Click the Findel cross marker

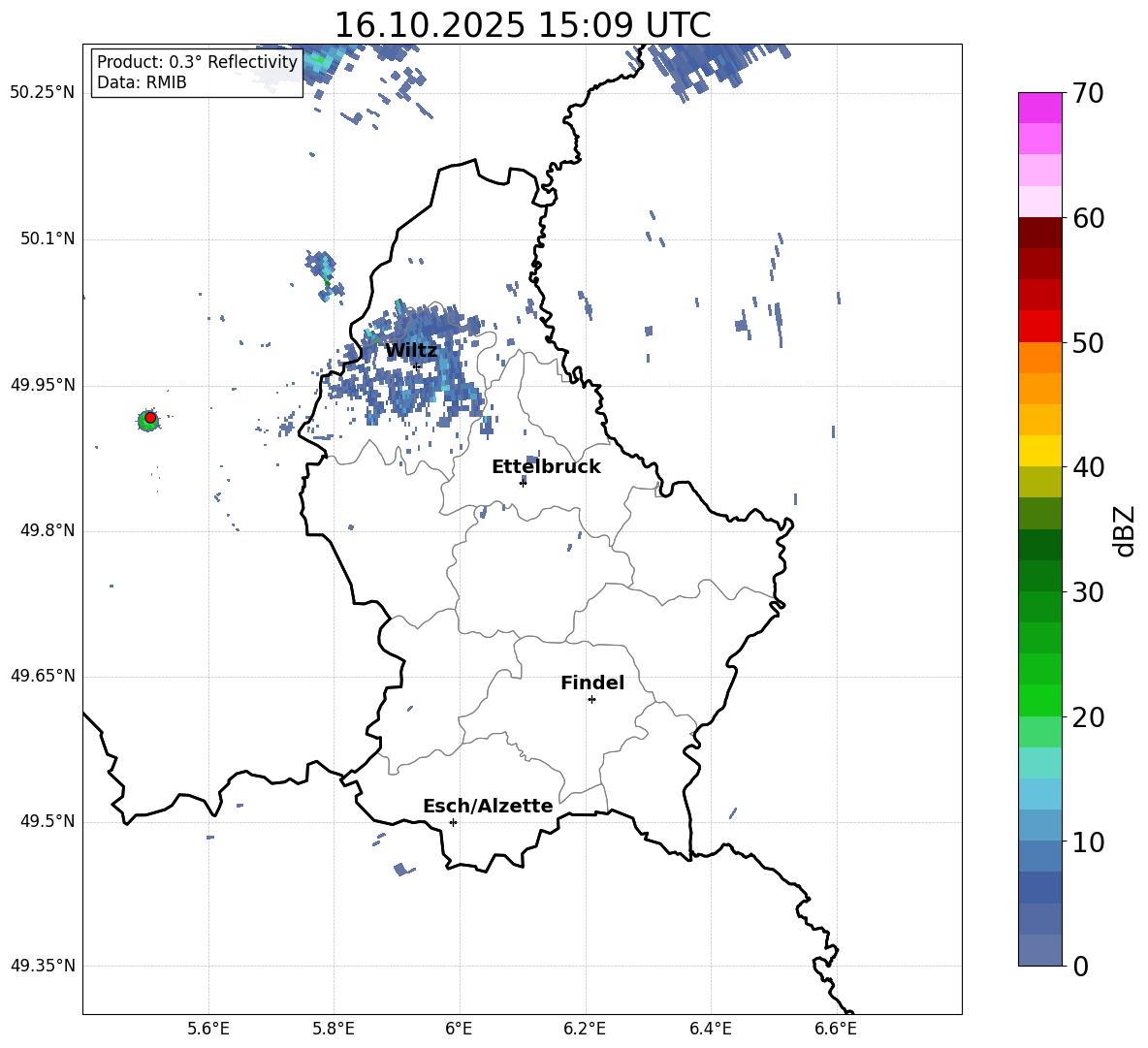coord(591,700)
